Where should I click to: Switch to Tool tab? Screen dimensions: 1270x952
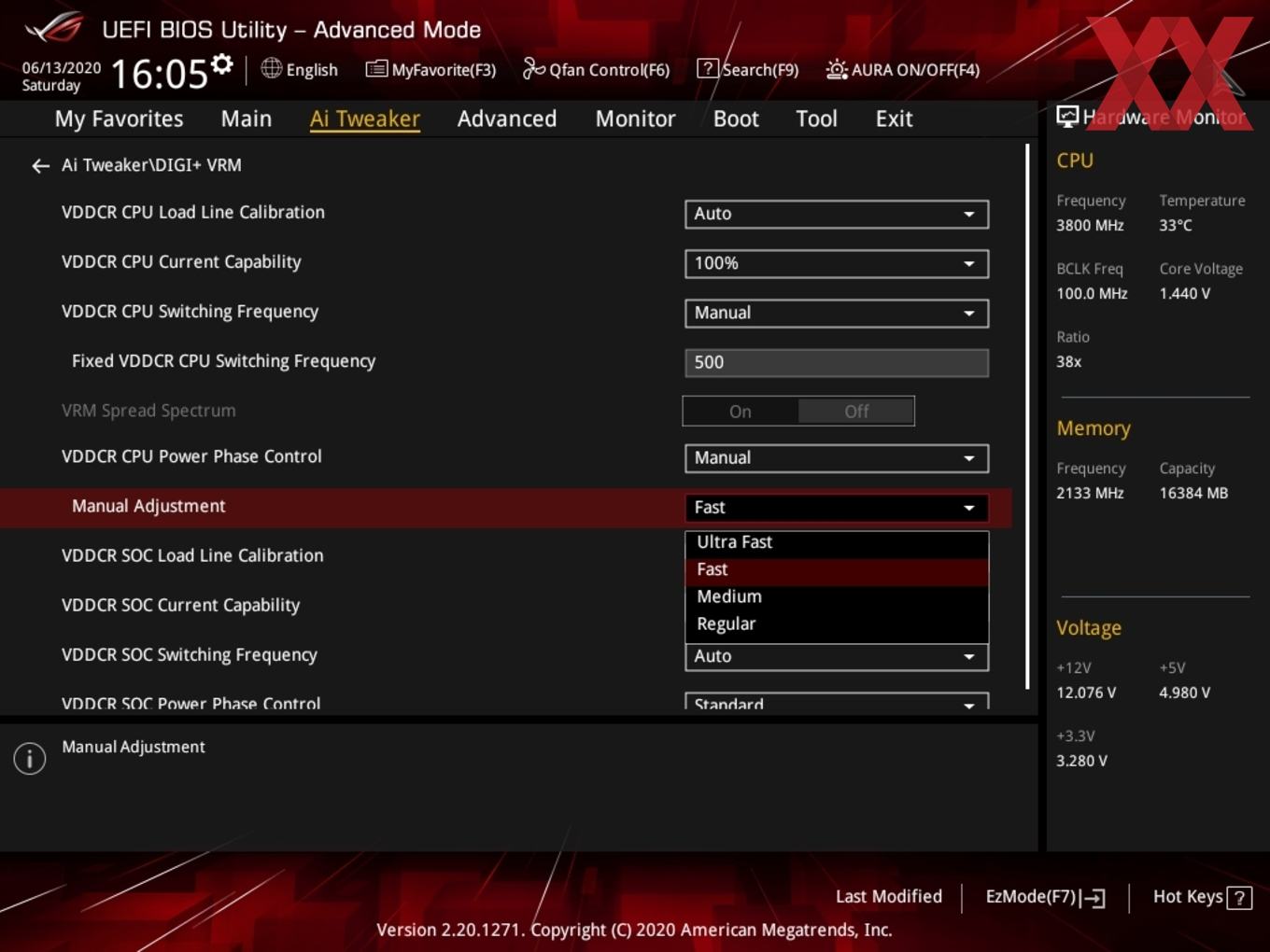[x=816, y=119]
